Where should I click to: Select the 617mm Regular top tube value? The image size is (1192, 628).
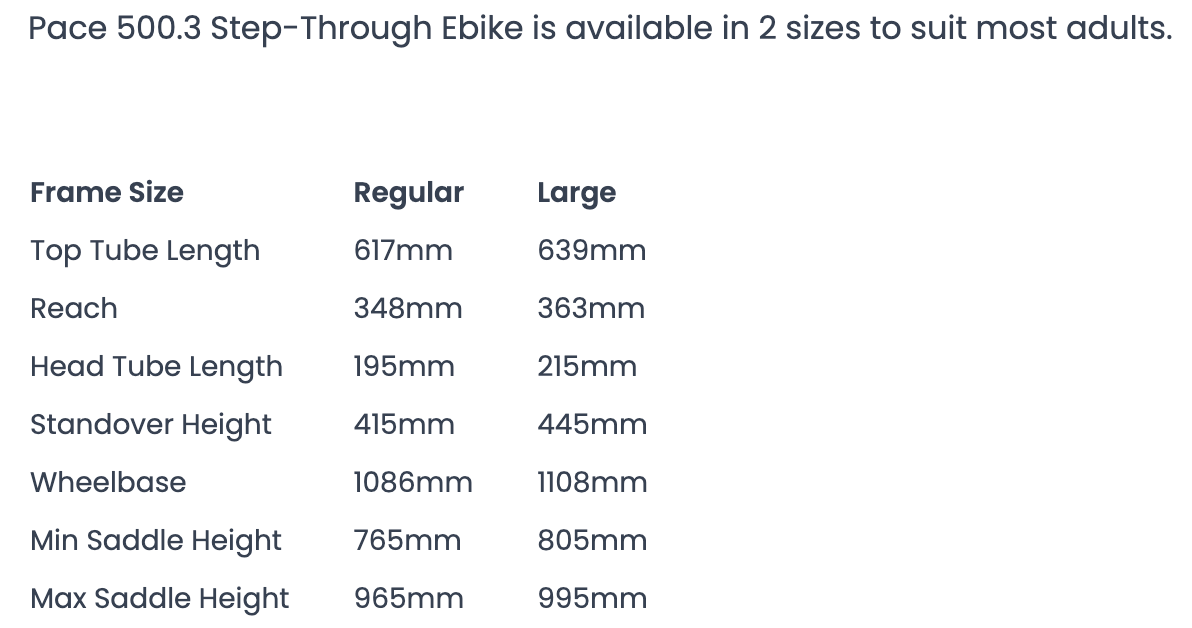(x=403, y=250)
